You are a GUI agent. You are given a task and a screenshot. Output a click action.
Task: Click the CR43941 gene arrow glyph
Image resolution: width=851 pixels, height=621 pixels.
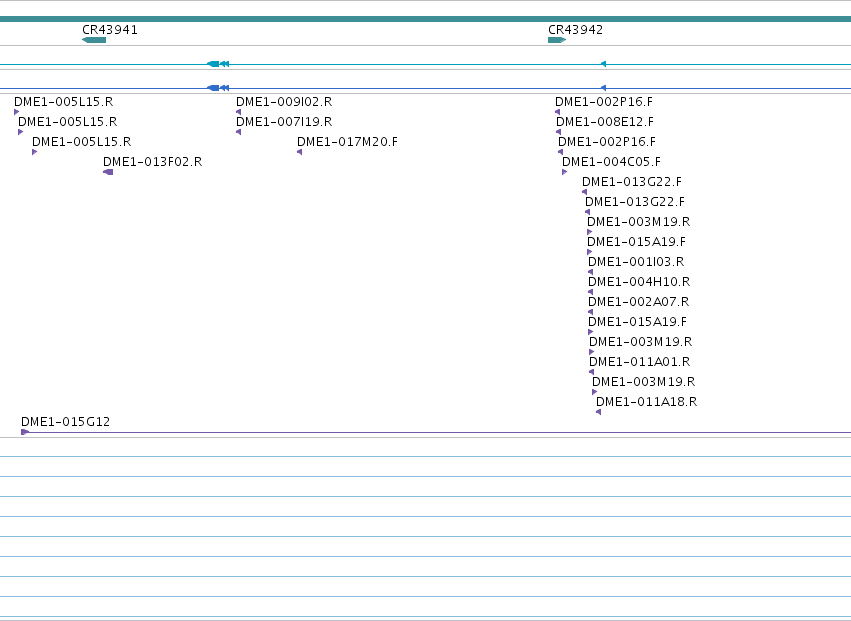(x=94, y=40)
